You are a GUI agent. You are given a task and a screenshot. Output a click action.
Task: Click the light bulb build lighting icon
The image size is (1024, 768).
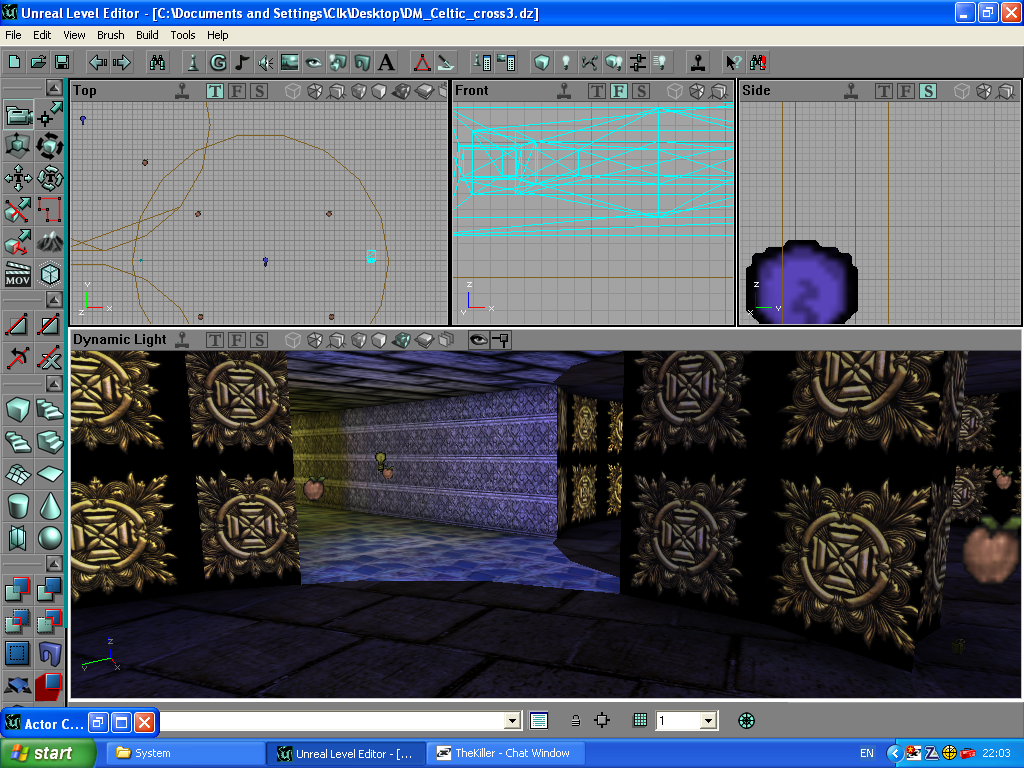coord(565,62)
